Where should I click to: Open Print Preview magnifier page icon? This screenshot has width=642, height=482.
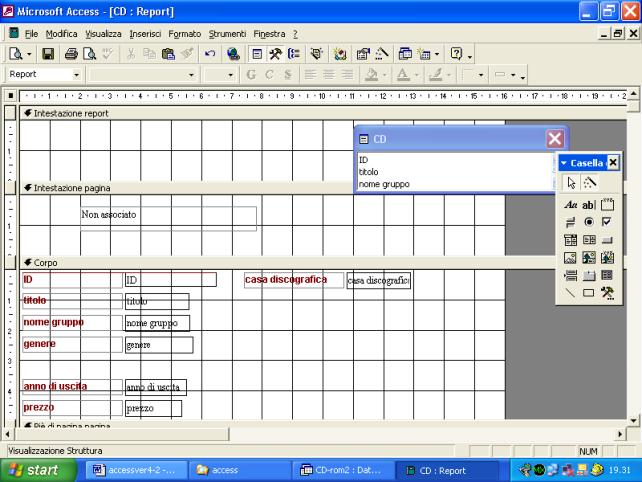click(x=89, y=54)
